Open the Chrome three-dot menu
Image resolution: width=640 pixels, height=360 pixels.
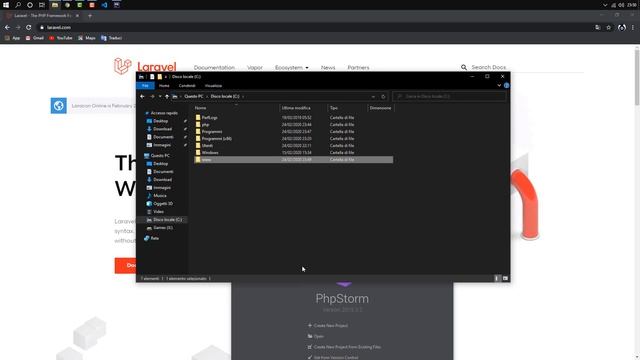click(633, 27)
